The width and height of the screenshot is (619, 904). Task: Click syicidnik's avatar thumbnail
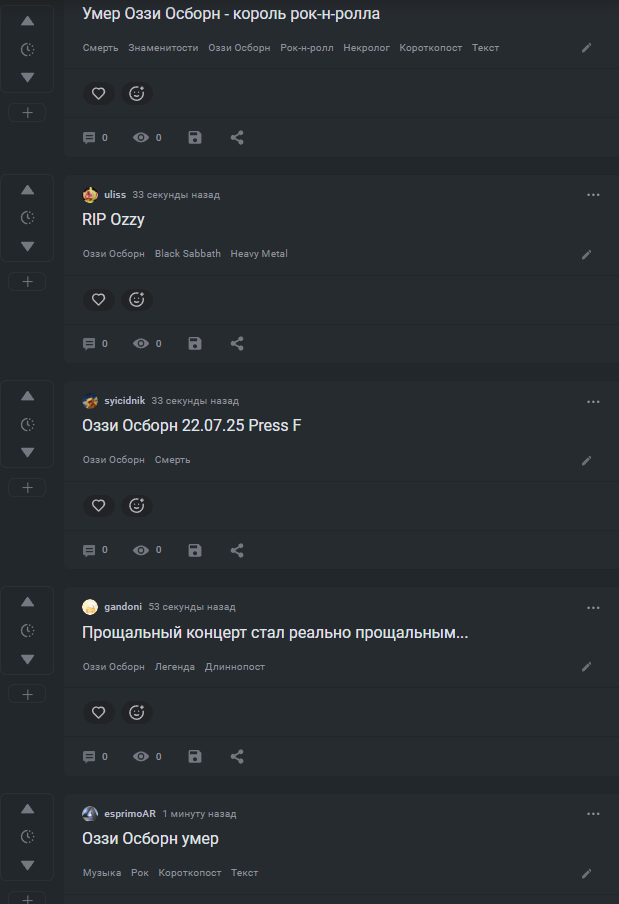[x=90, y=401]
